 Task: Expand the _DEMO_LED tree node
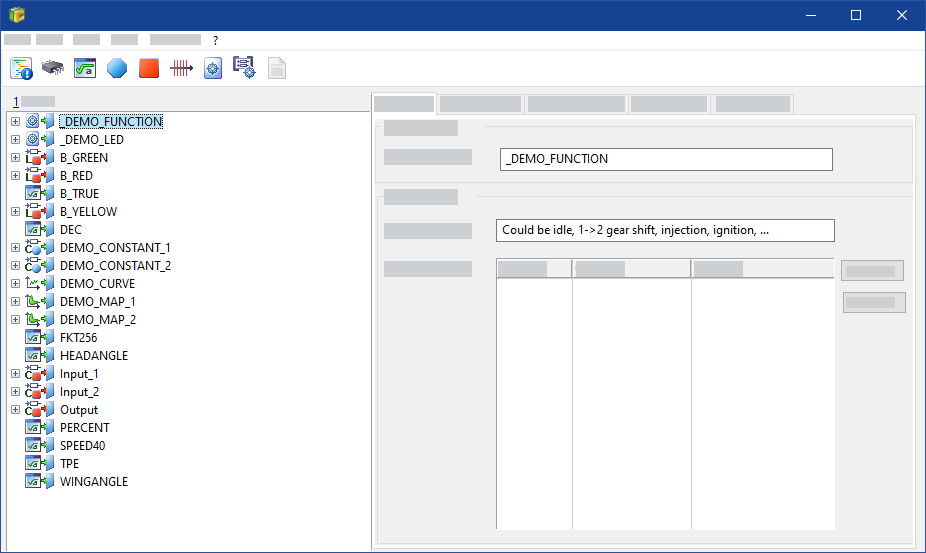pos(15,140)
